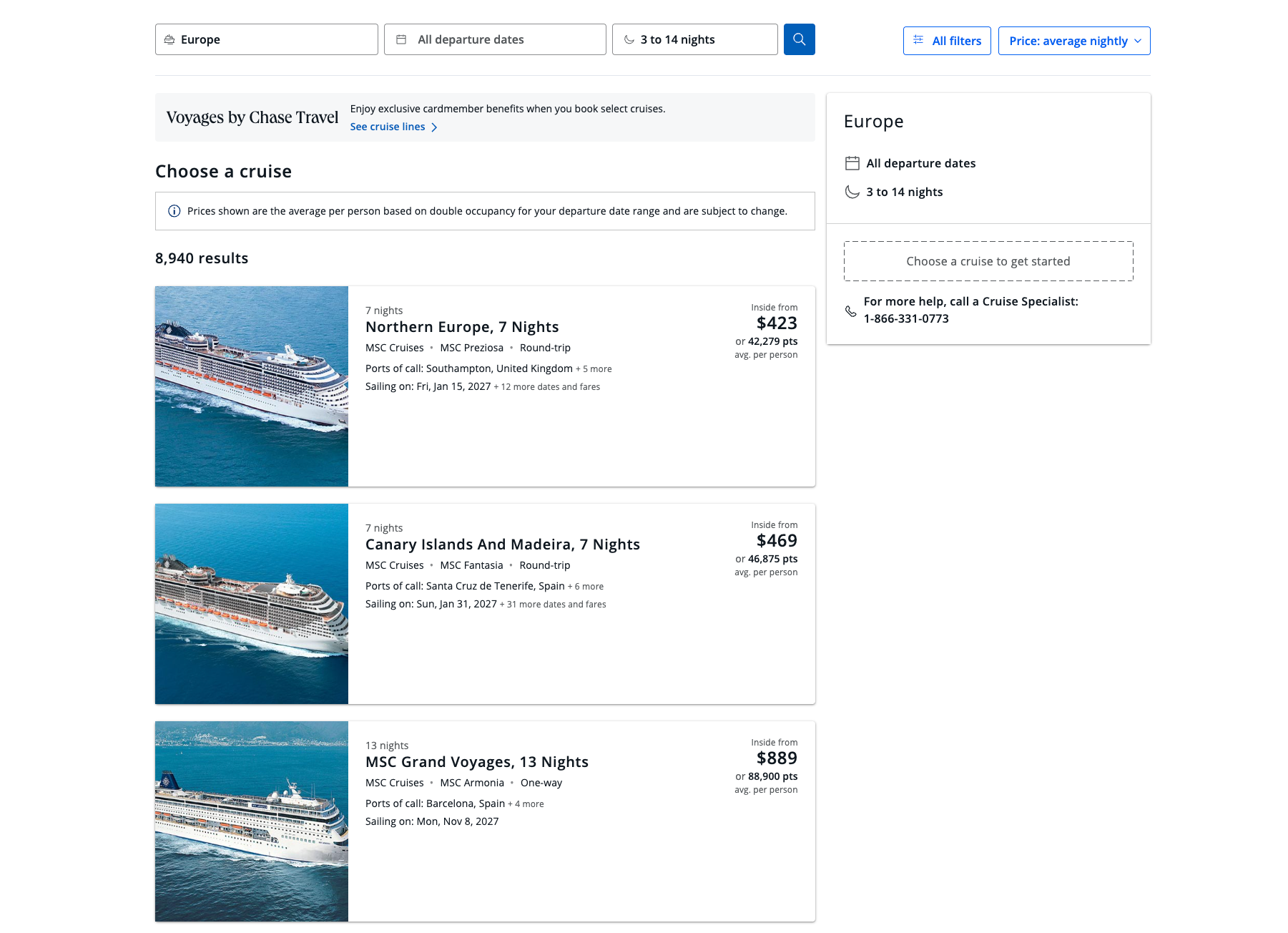Click the MSC Preziosa ship photo

click(x=252, y=386)
